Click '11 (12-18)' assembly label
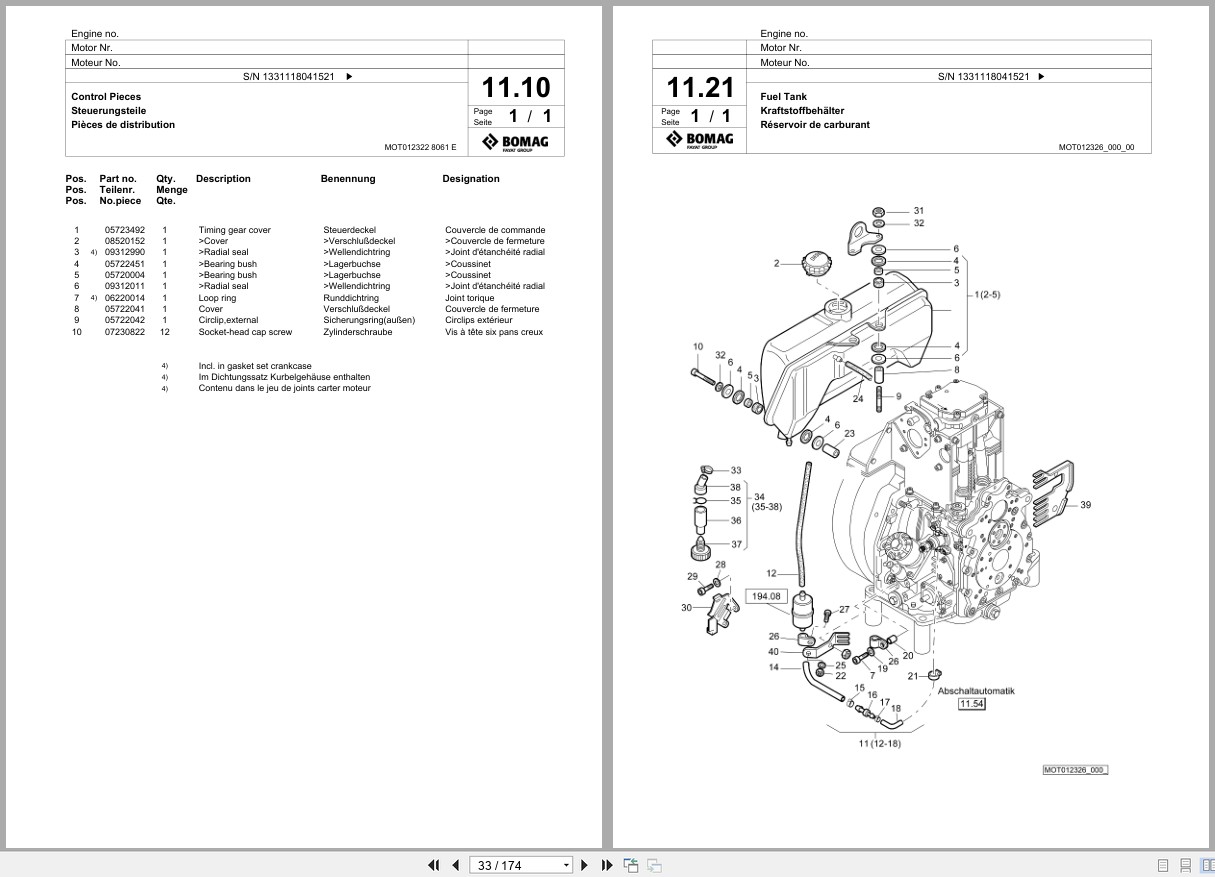Screen dimensions: 1215x877 (x=880, y=743)
